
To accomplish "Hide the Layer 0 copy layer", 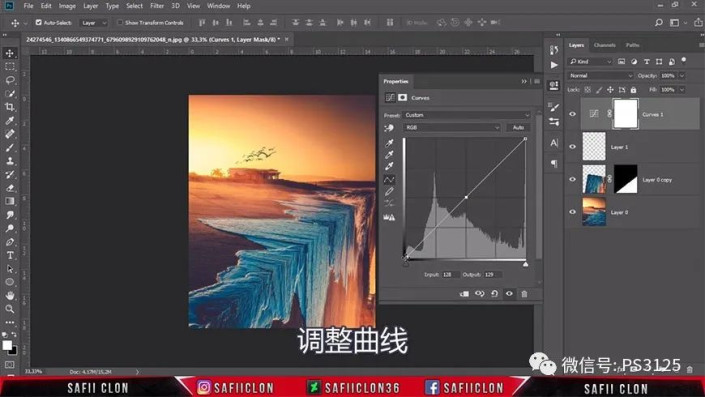I will click(572, 179).
